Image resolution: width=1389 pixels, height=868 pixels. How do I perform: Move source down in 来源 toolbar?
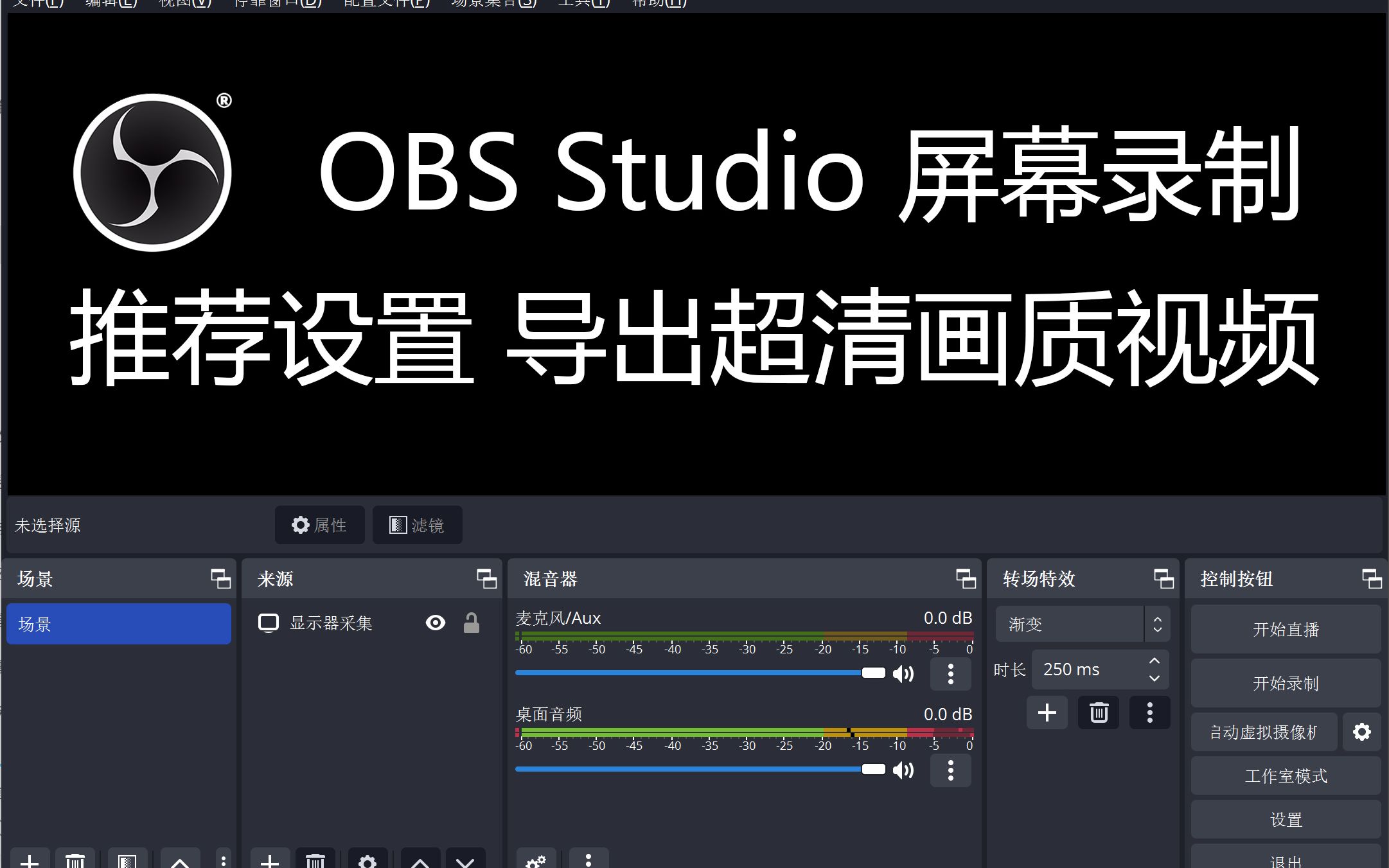(465, 860)
